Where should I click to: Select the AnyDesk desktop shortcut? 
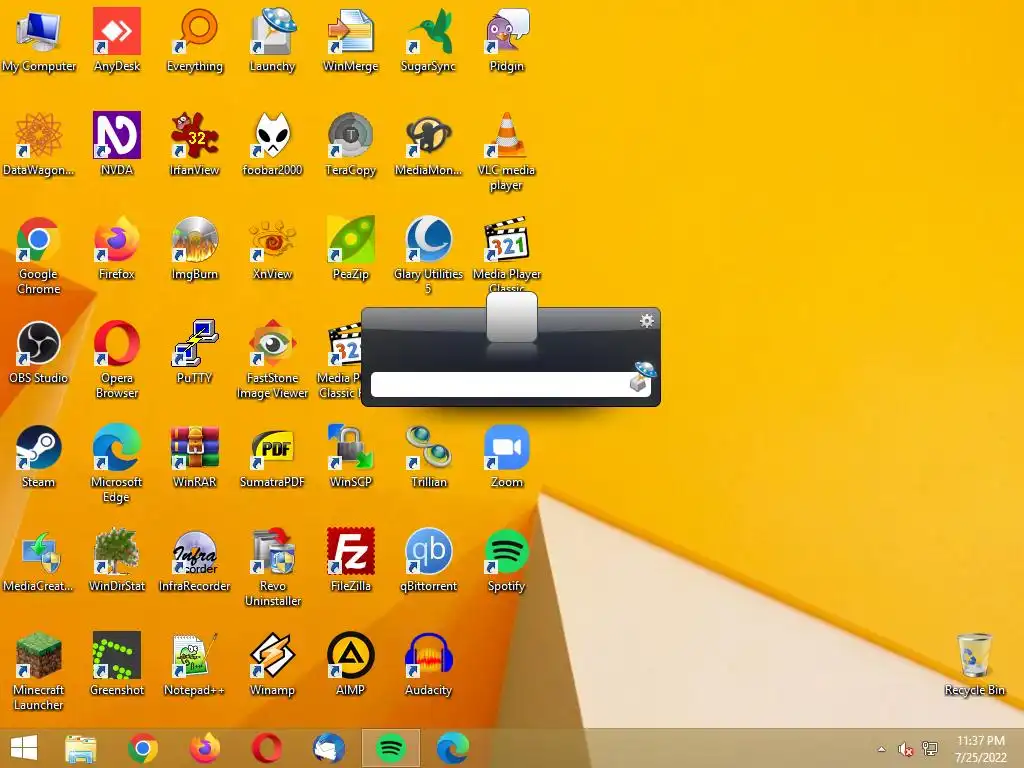(x=117, y=40)
